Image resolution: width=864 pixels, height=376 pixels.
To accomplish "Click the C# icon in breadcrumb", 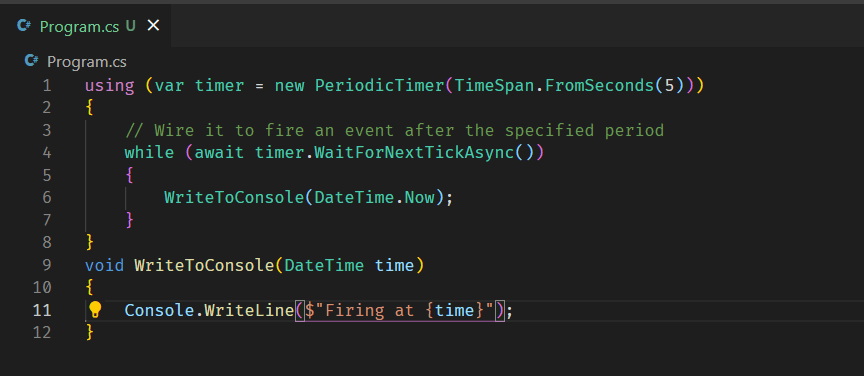I will (x=32, y=61).
